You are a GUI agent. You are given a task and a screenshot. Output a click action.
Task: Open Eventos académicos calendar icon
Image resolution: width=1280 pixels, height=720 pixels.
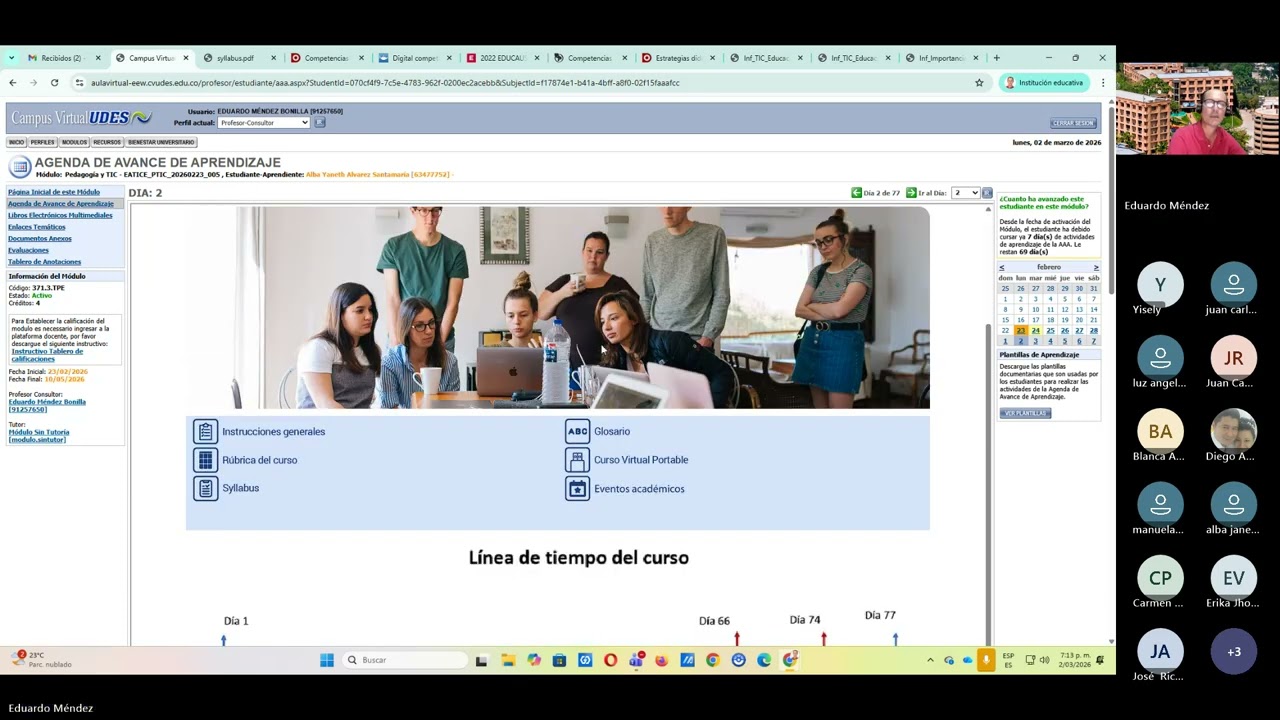tap(577, 489)
